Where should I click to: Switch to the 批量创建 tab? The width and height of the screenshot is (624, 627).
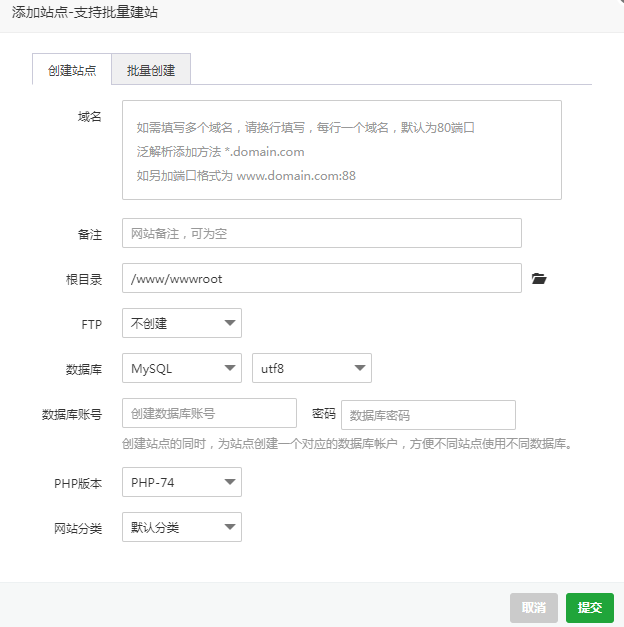(x=151, y=70)
